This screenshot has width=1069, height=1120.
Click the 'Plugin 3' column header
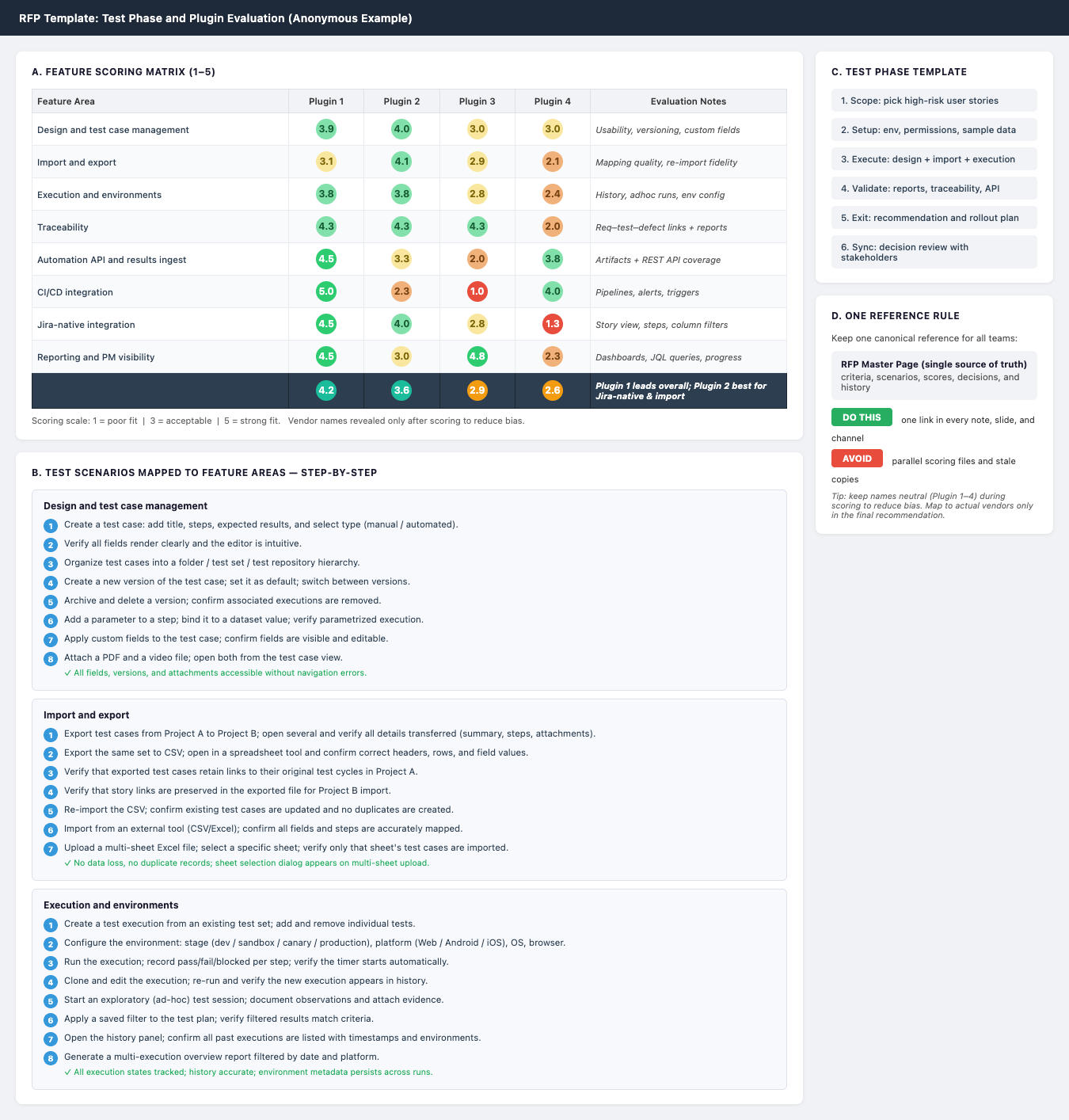(x=477, y=101)
